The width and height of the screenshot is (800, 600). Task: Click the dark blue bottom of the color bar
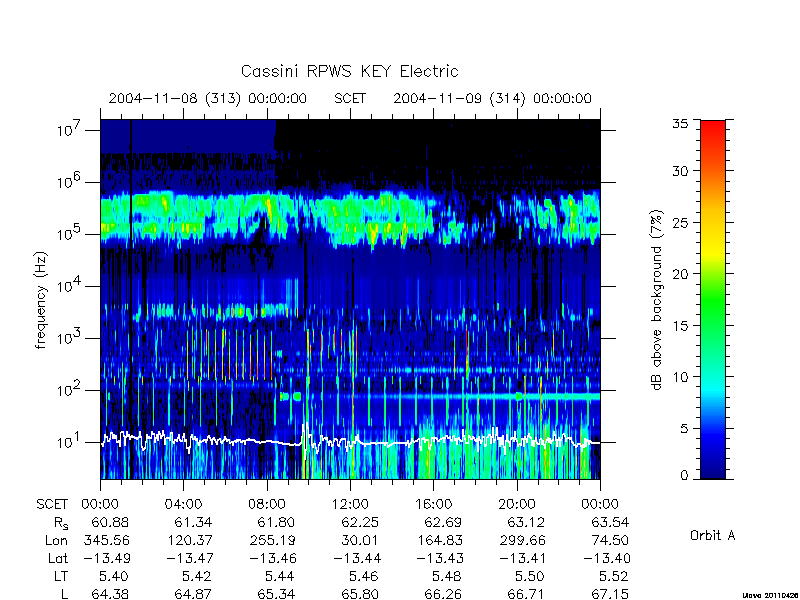[x=713, y=467]
